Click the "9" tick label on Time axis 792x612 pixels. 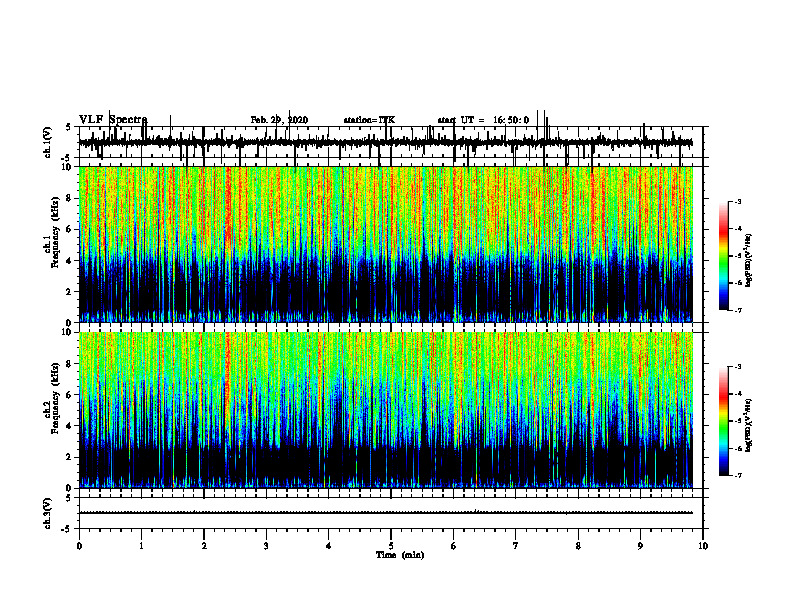pyautogui.click(x=640, y=546)
